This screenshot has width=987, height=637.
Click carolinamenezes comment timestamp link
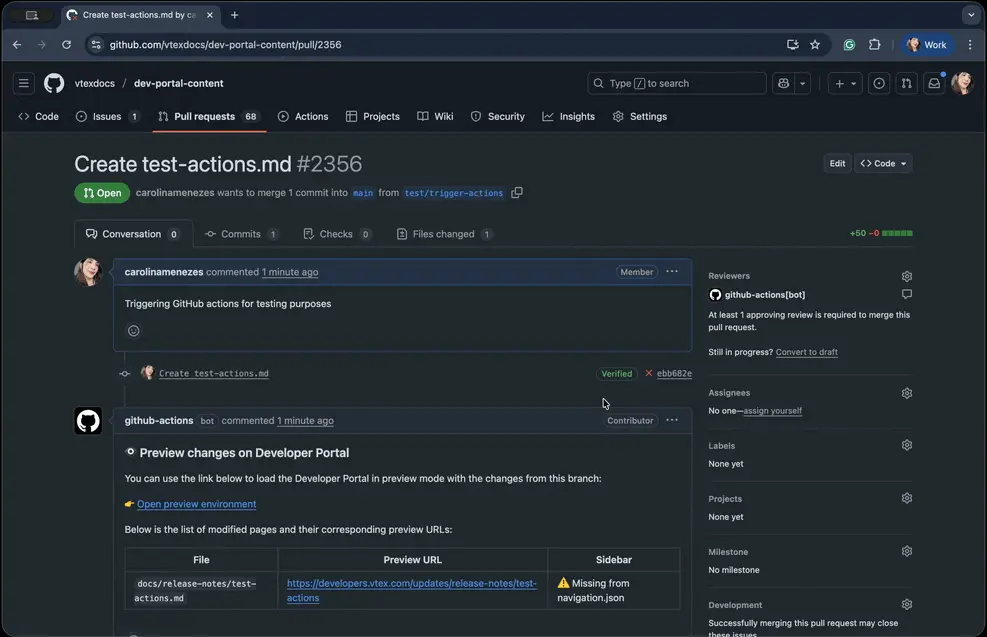click(290, 272)
